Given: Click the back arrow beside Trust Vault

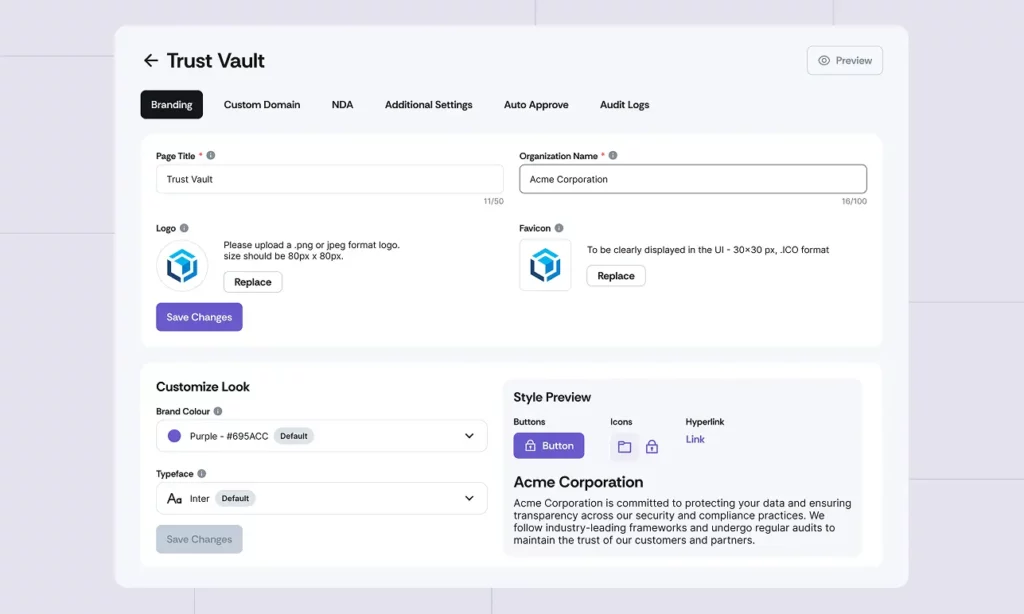Looking at the screenshot, I should (x=151, y=60).
